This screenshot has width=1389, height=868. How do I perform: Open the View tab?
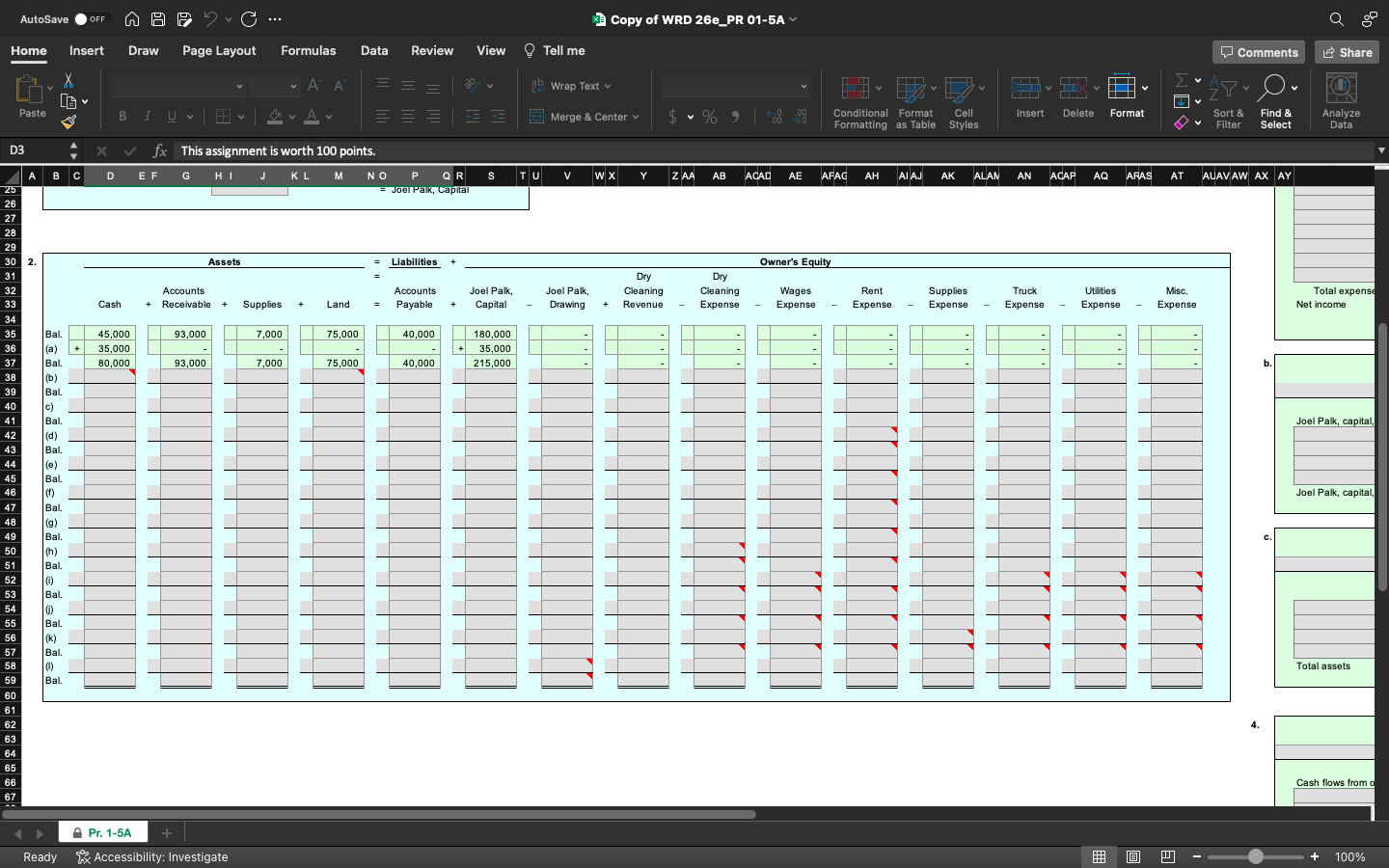(x=491, y=51)
